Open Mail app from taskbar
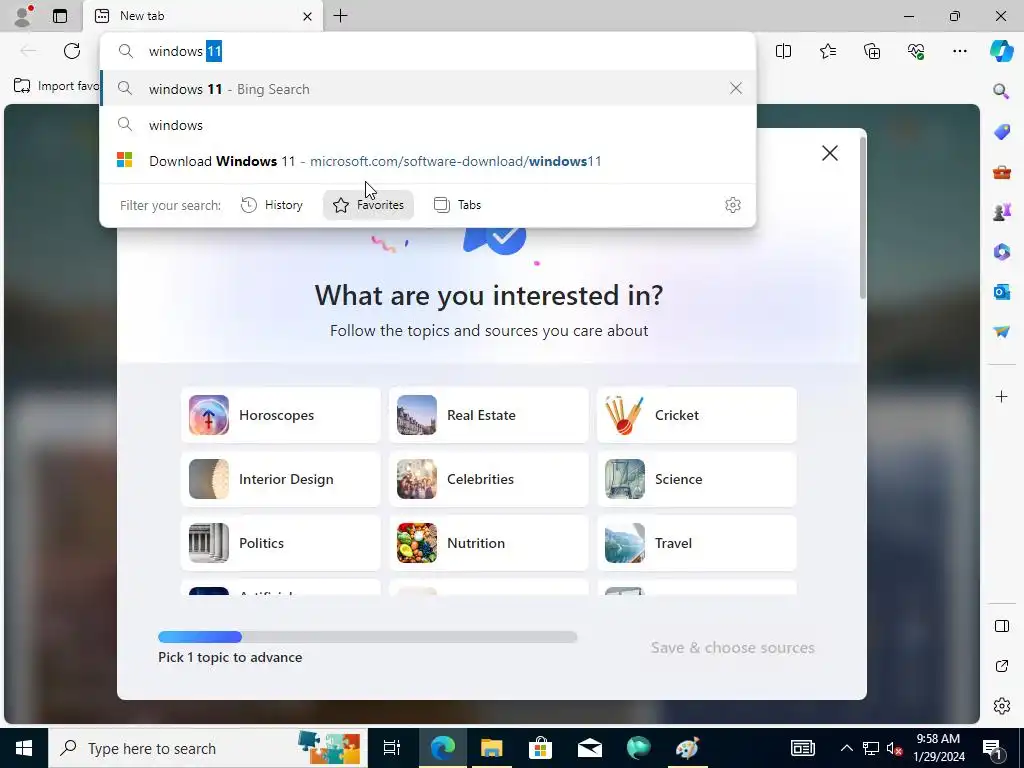This screenshot has width=1024, height=768. click(x=589, y=748)
